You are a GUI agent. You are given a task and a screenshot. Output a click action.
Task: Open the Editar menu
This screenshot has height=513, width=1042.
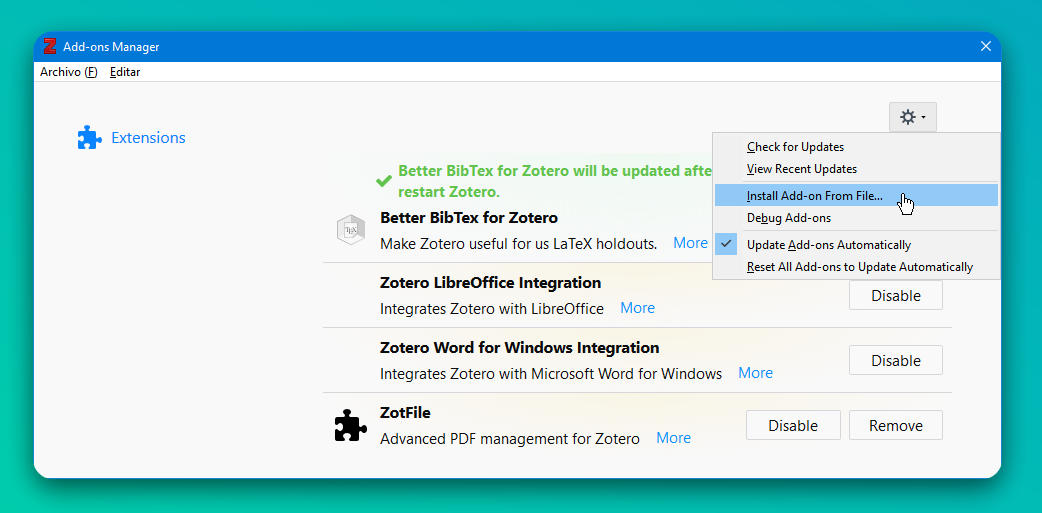pos(125,72)
